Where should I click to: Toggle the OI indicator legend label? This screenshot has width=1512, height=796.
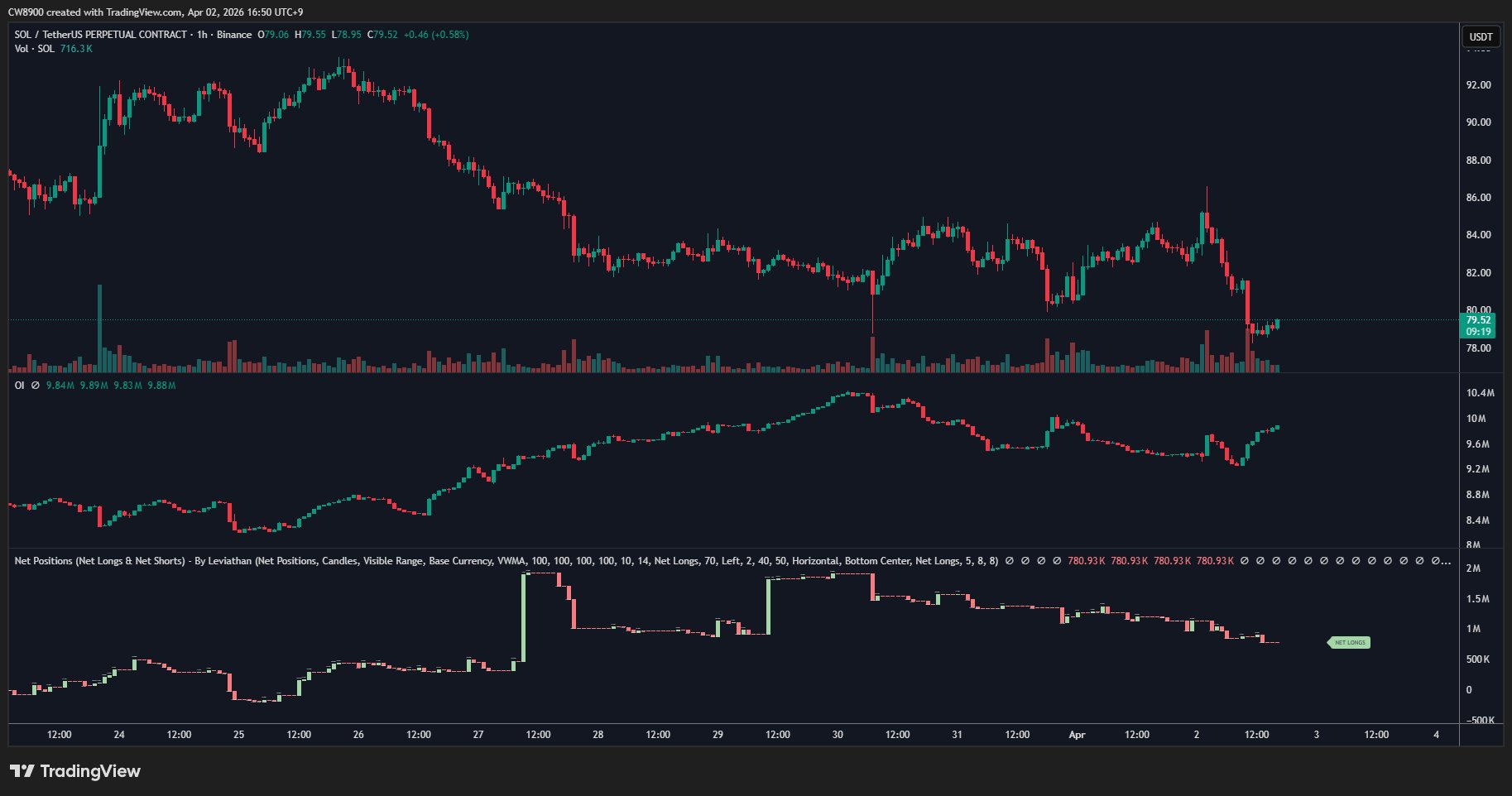[19, 386]
